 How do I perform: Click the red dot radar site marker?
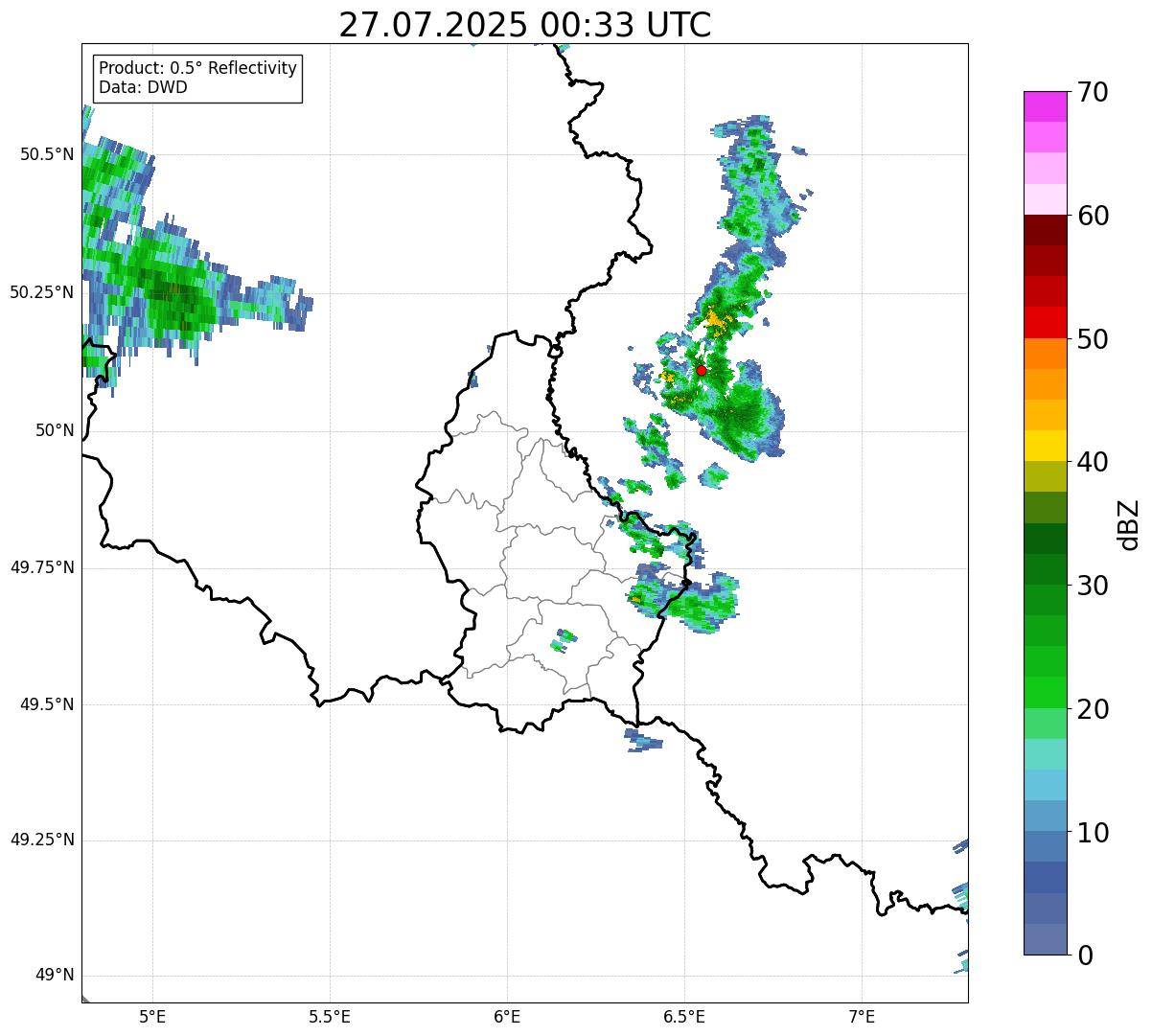(702, 370)
